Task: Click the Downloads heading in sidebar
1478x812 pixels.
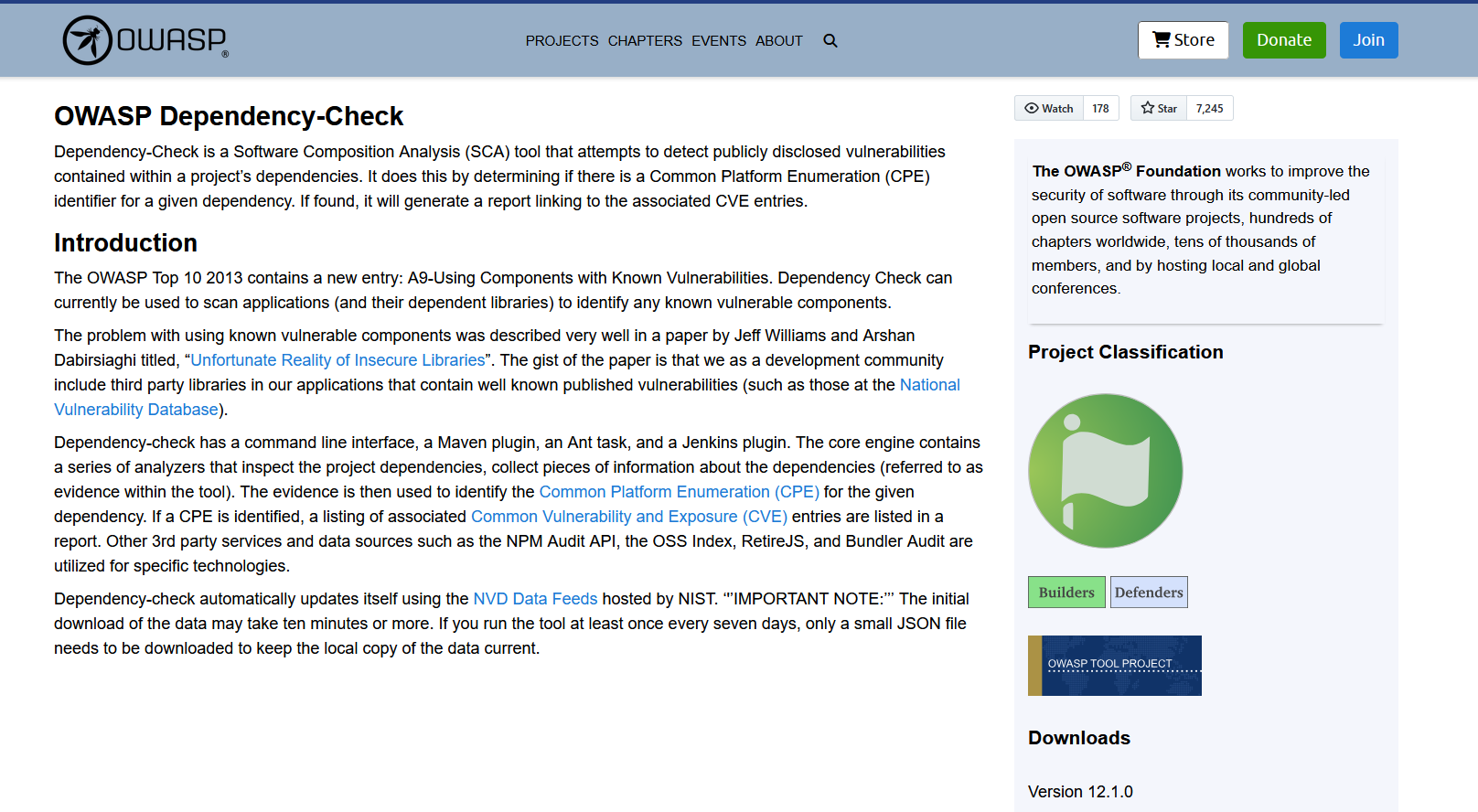Action: click(x=1079, y=738)
